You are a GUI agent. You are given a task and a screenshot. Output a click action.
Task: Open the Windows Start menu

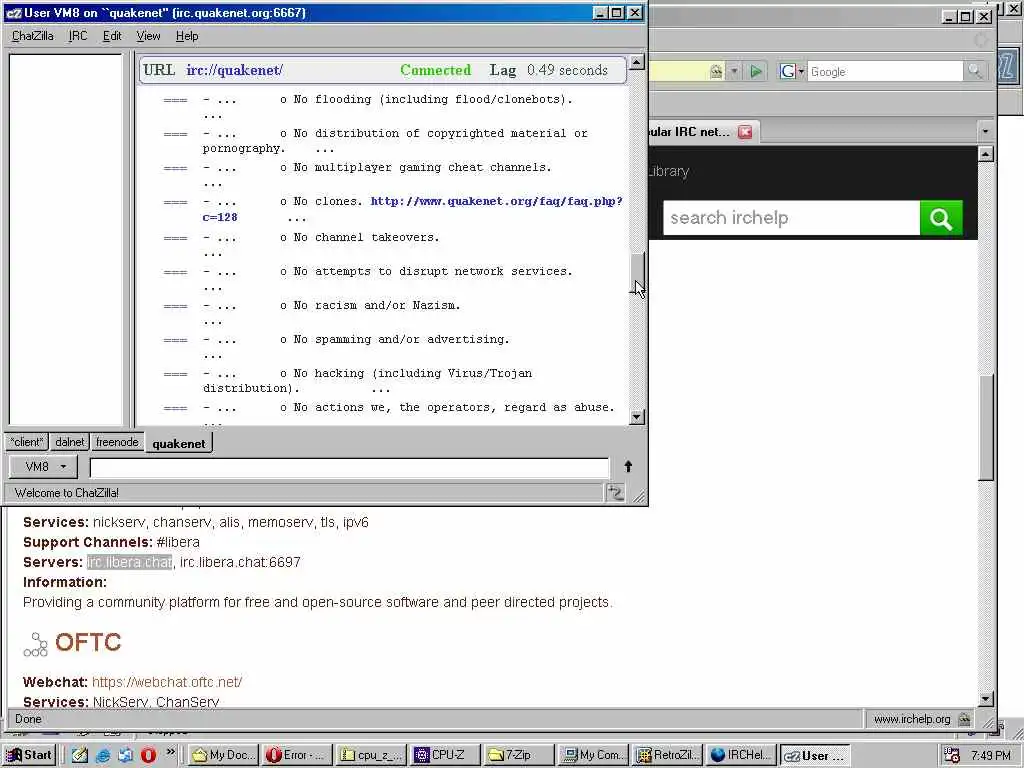[x=29, y=755]
